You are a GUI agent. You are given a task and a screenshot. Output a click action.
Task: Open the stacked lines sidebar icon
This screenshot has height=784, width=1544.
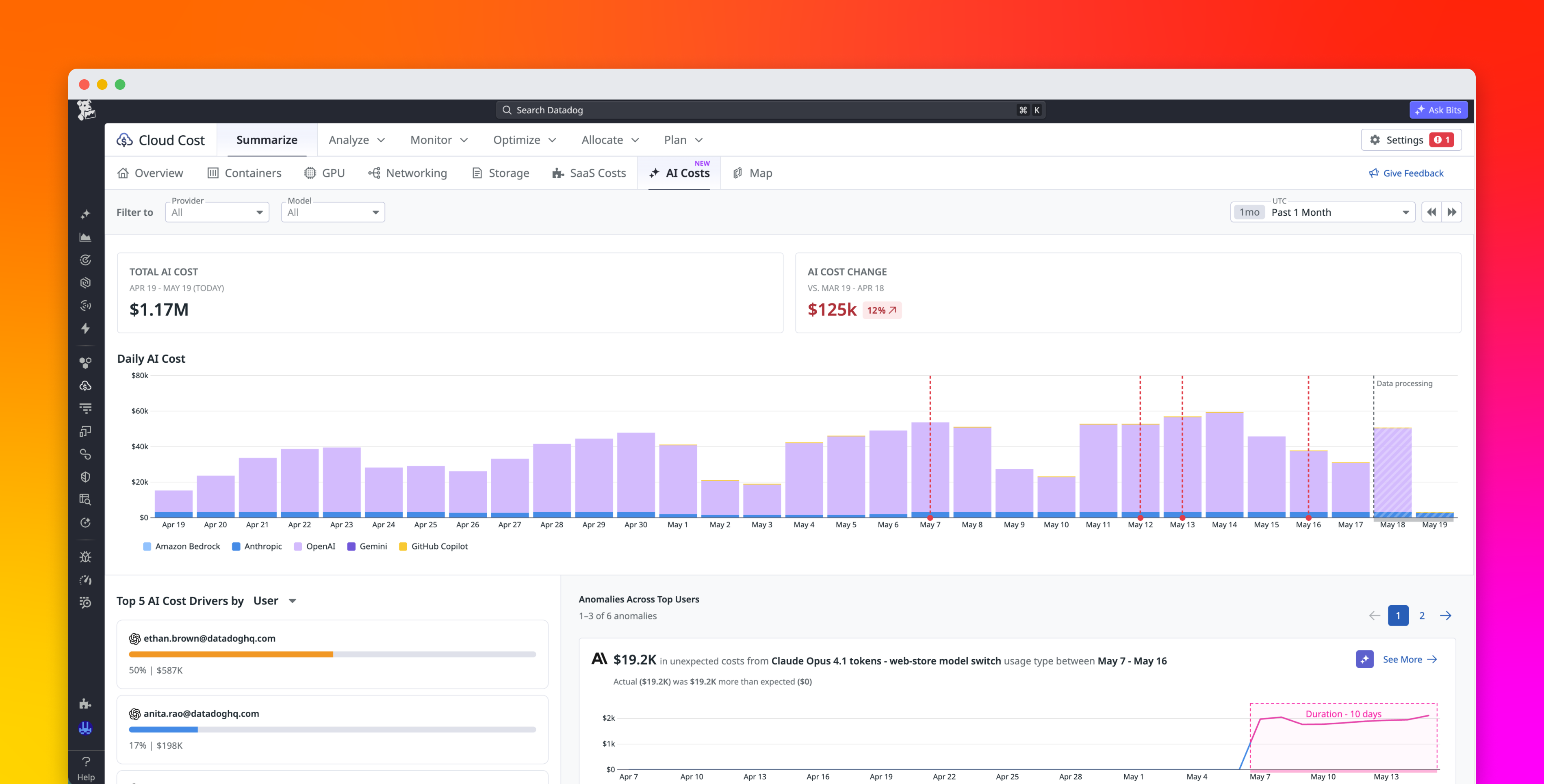(86, 409)
